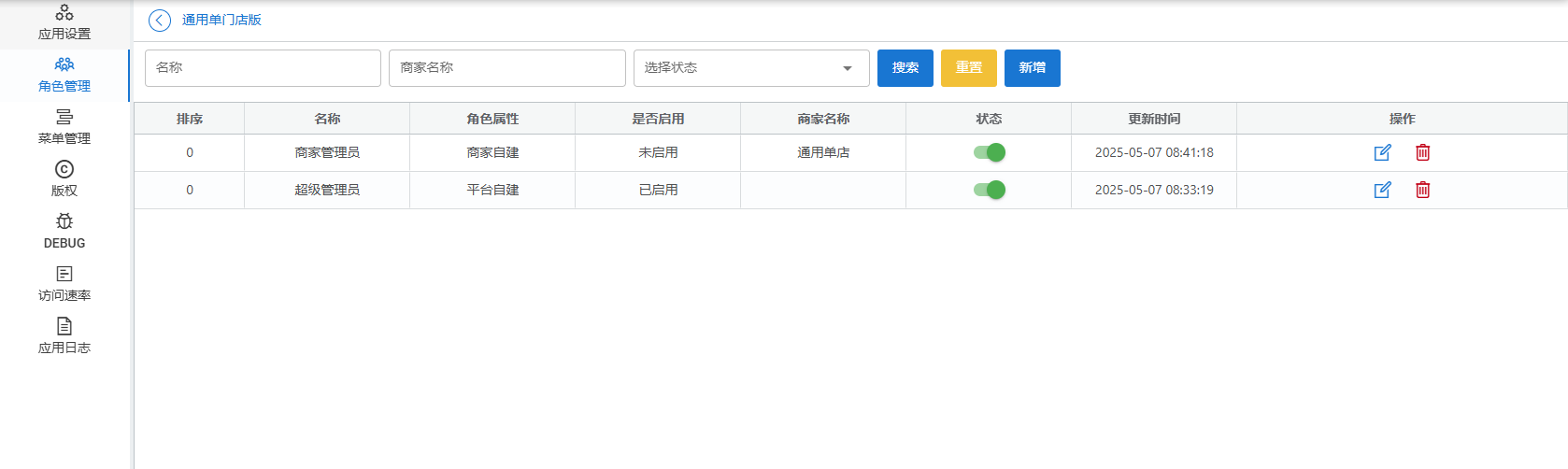
Task: Click the 搜索 button
Action: point(905,68)
